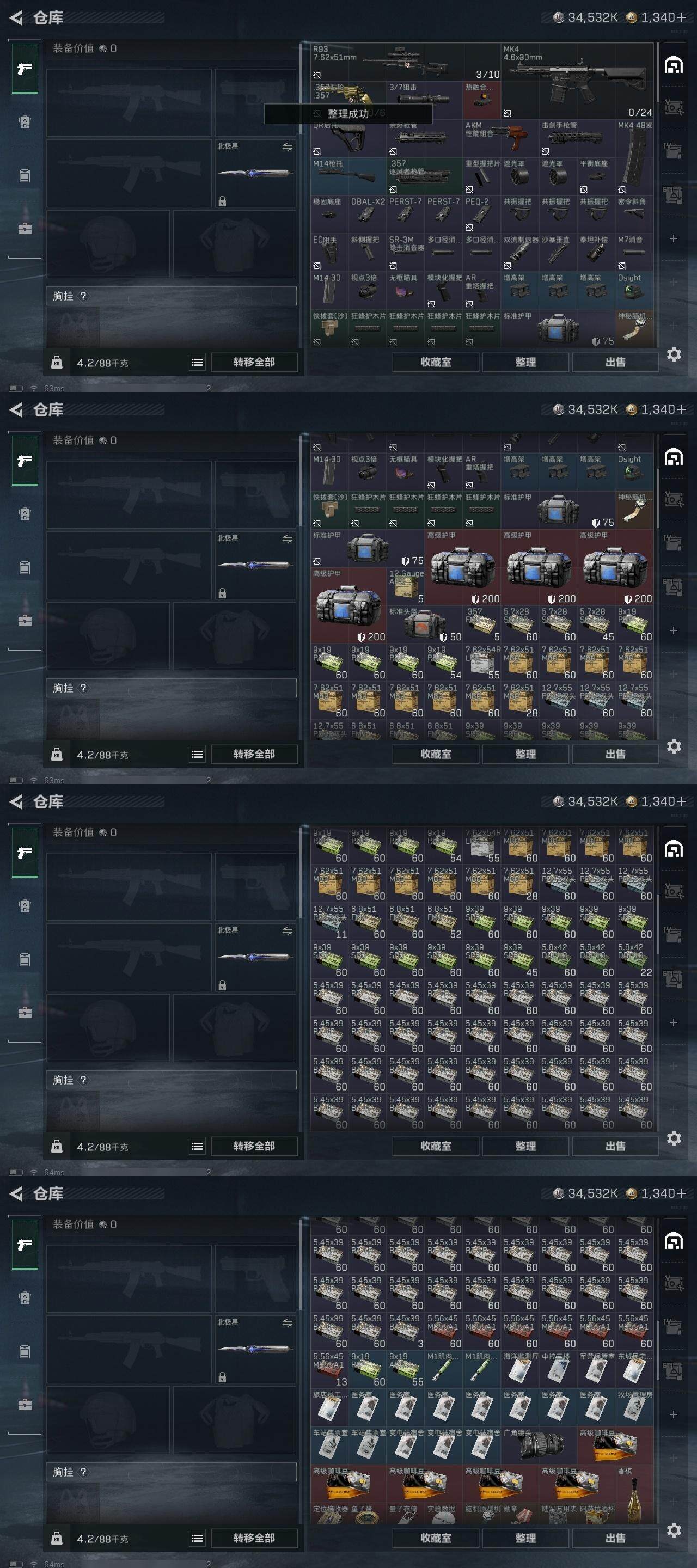This screenshot has width=697, height=1568.
Task: Click 收藏室 button in the topmost screenshot
Action: [436, 362]
